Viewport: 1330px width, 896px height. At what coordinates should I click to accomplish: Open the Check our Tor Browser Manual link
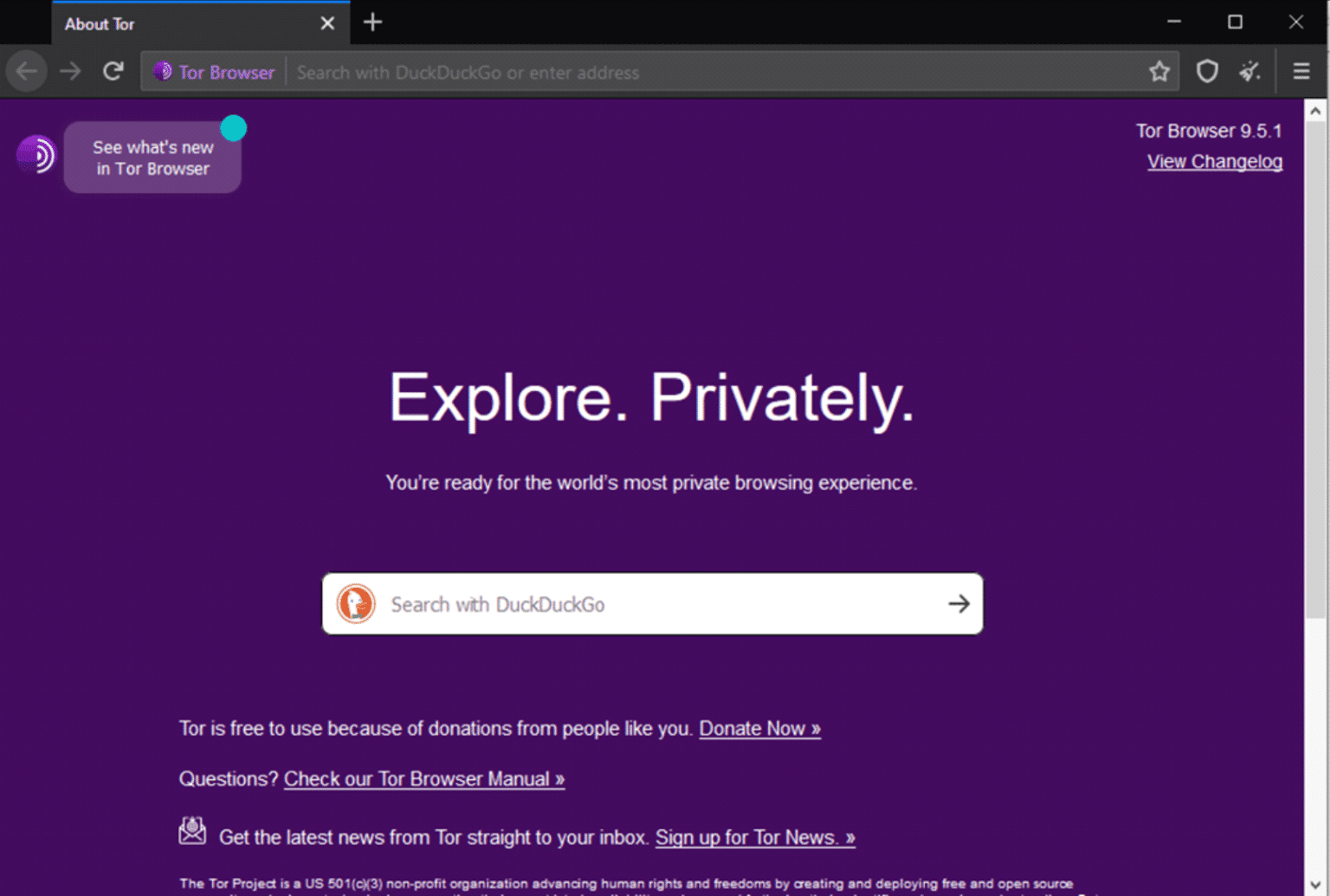click(424, 779)
